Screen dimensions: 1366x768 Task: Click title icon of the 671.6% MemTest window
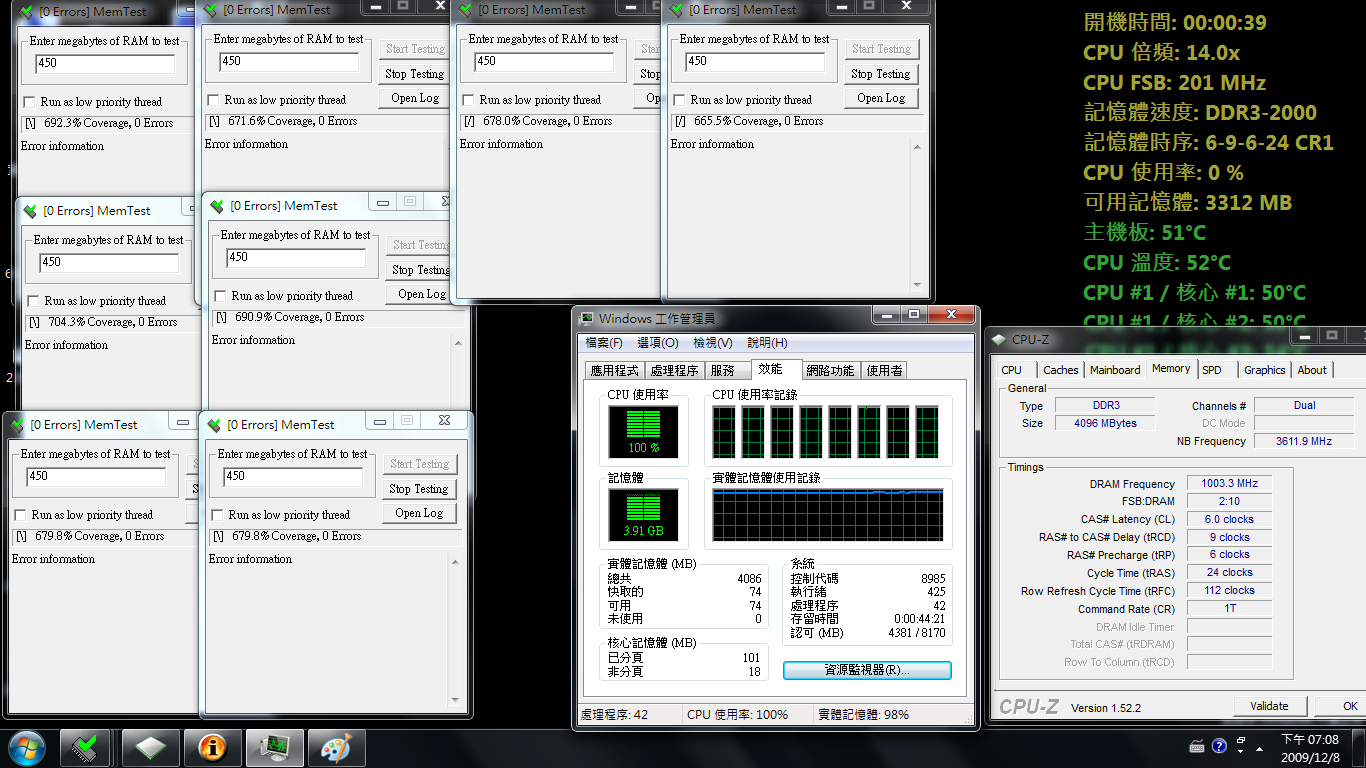tap(212, 10)
